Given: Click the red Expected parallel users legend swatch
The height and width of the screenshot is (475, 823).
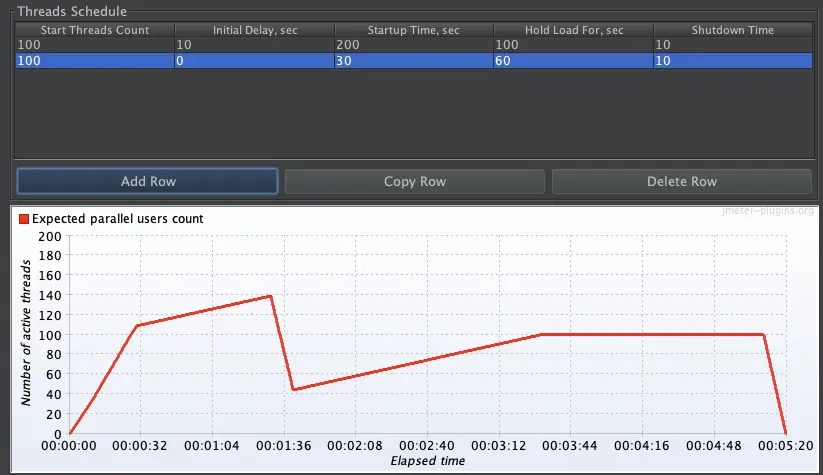Looking at the screenshot, I should 24,219.
